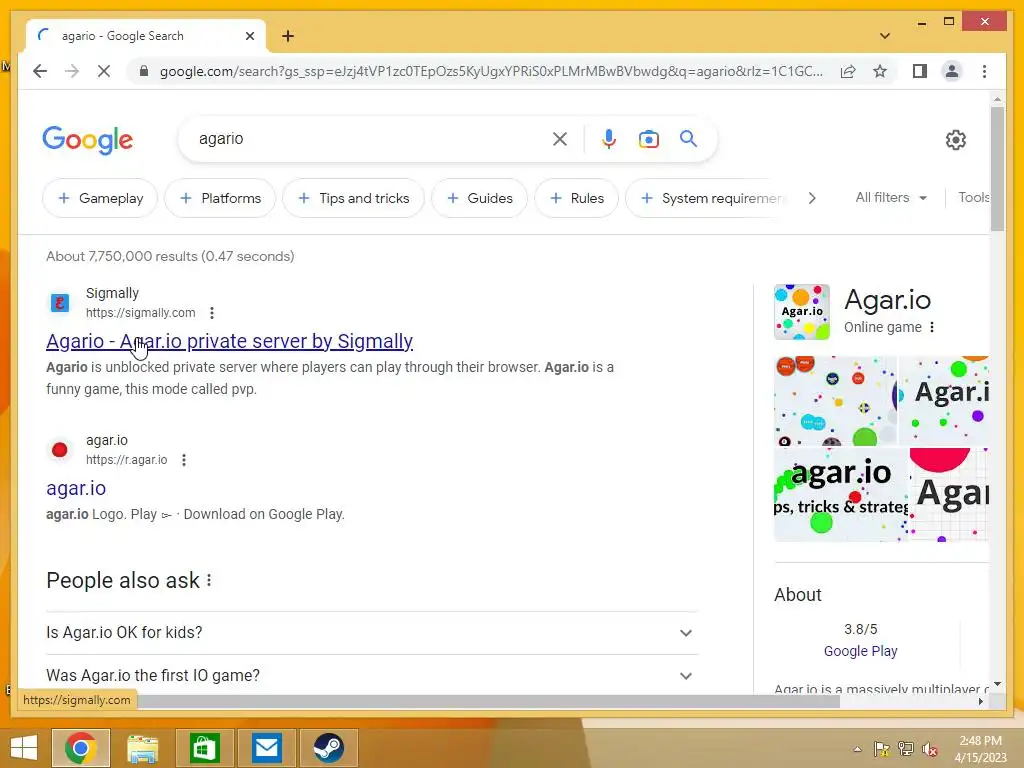Open the tab search chevron in title bar

[885, 36]
